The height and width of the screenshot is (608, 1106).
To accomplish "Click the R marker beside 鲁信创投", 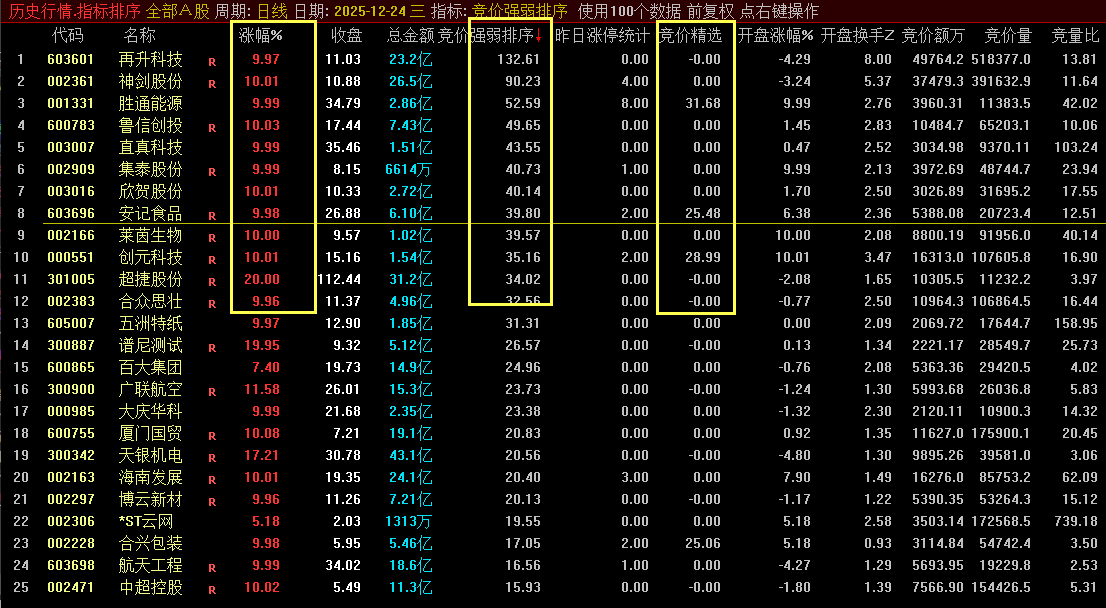I will 212,128.
